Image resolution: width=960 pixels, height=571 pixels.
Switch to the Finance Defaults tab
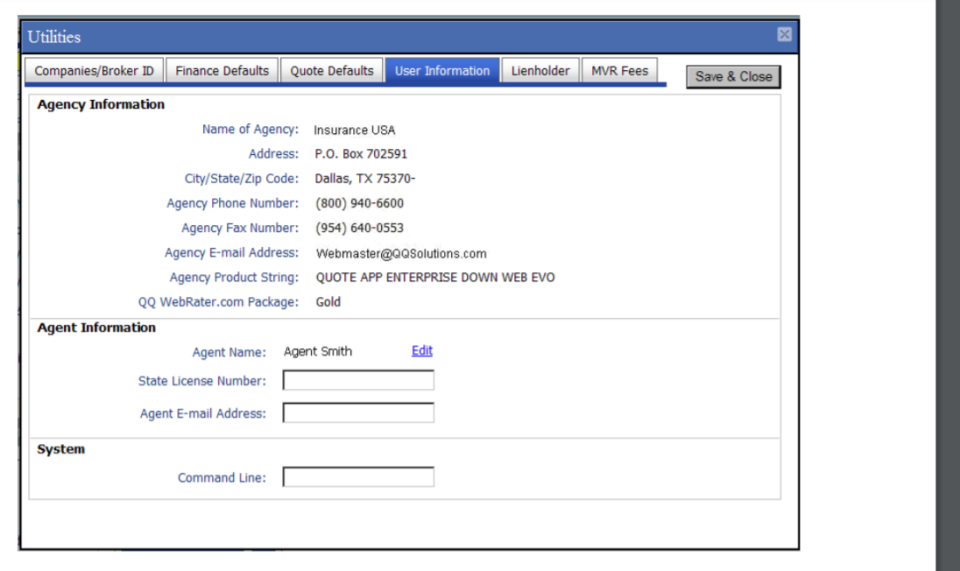tap(222, 70)
